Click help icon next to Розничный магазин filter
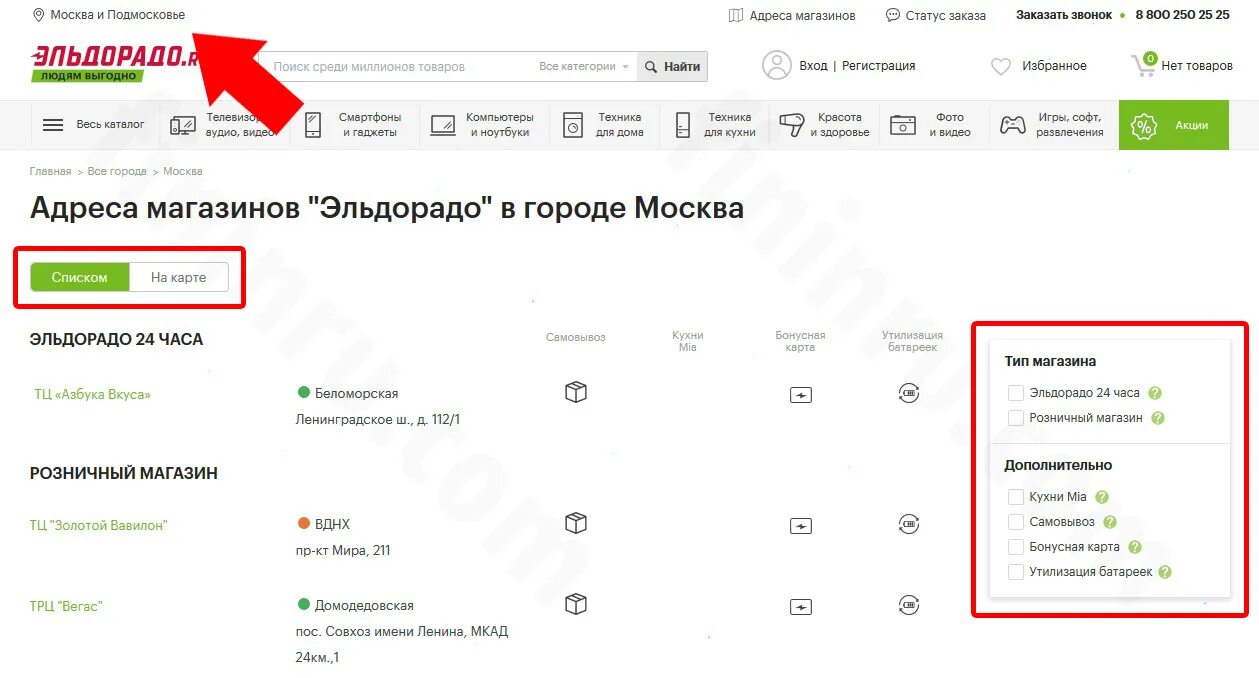The height and width of the screenshot is (678, 1259). click(1158, 418)
